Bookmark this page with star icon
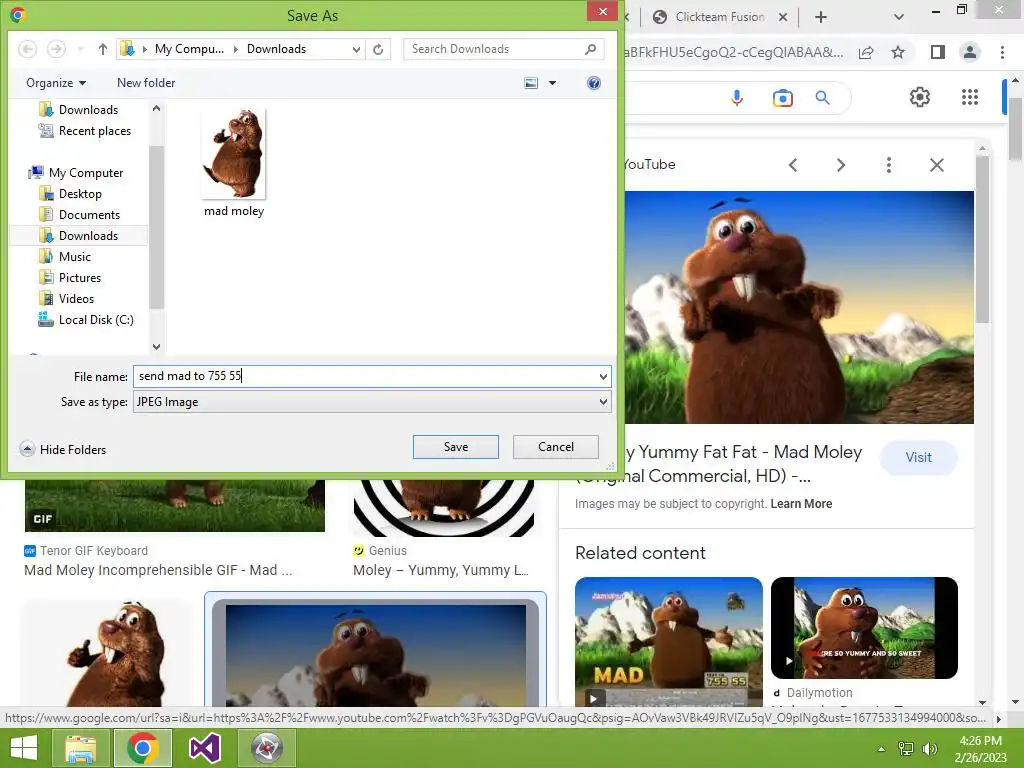The width and height of the screenshot is (1024, 768). point(898,52)
